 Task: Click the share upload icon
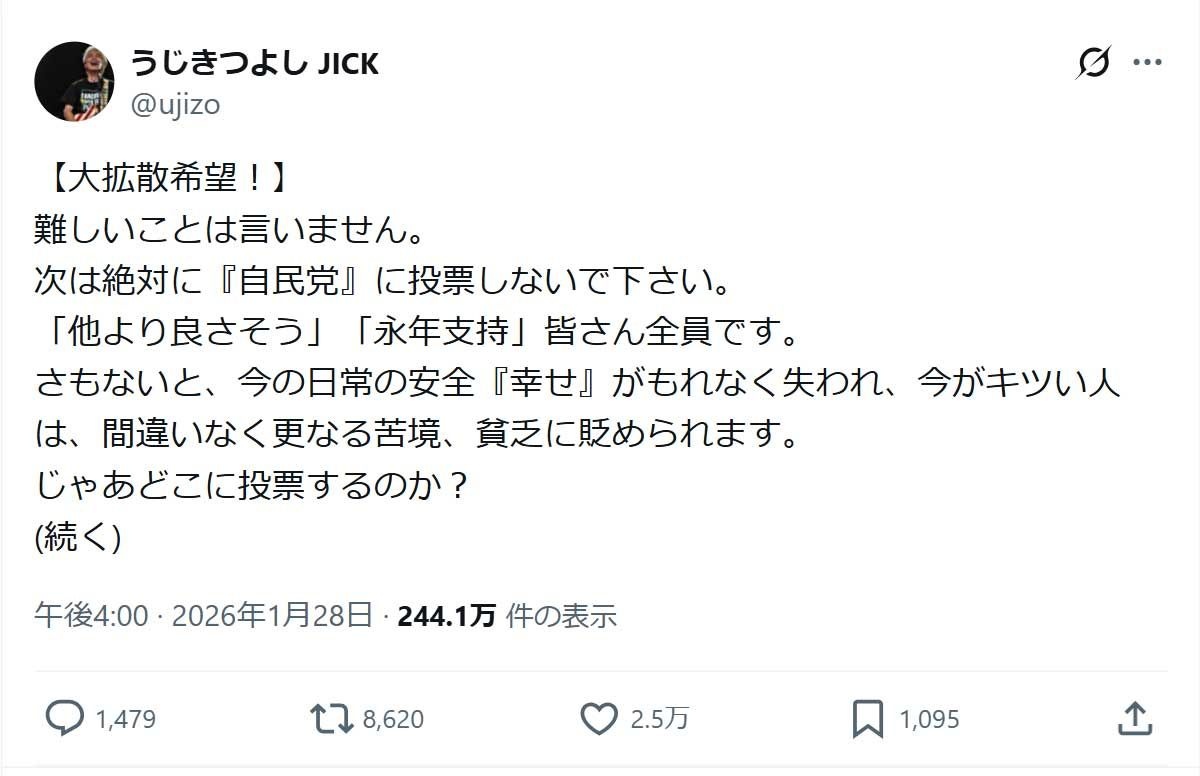coord(1133,718)
